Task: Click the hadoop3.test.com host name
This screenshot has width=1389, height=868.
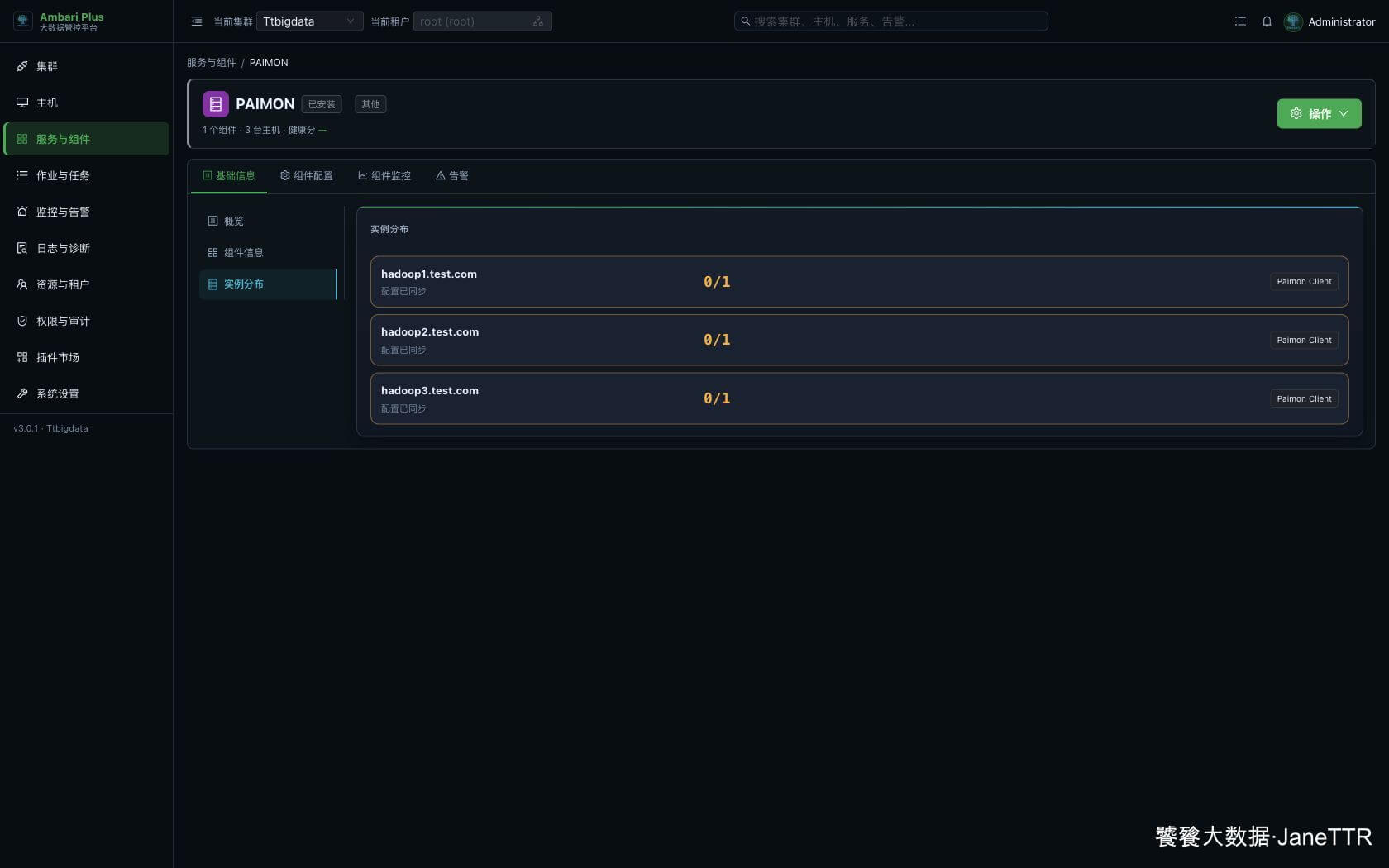Action: coord(430,391)
